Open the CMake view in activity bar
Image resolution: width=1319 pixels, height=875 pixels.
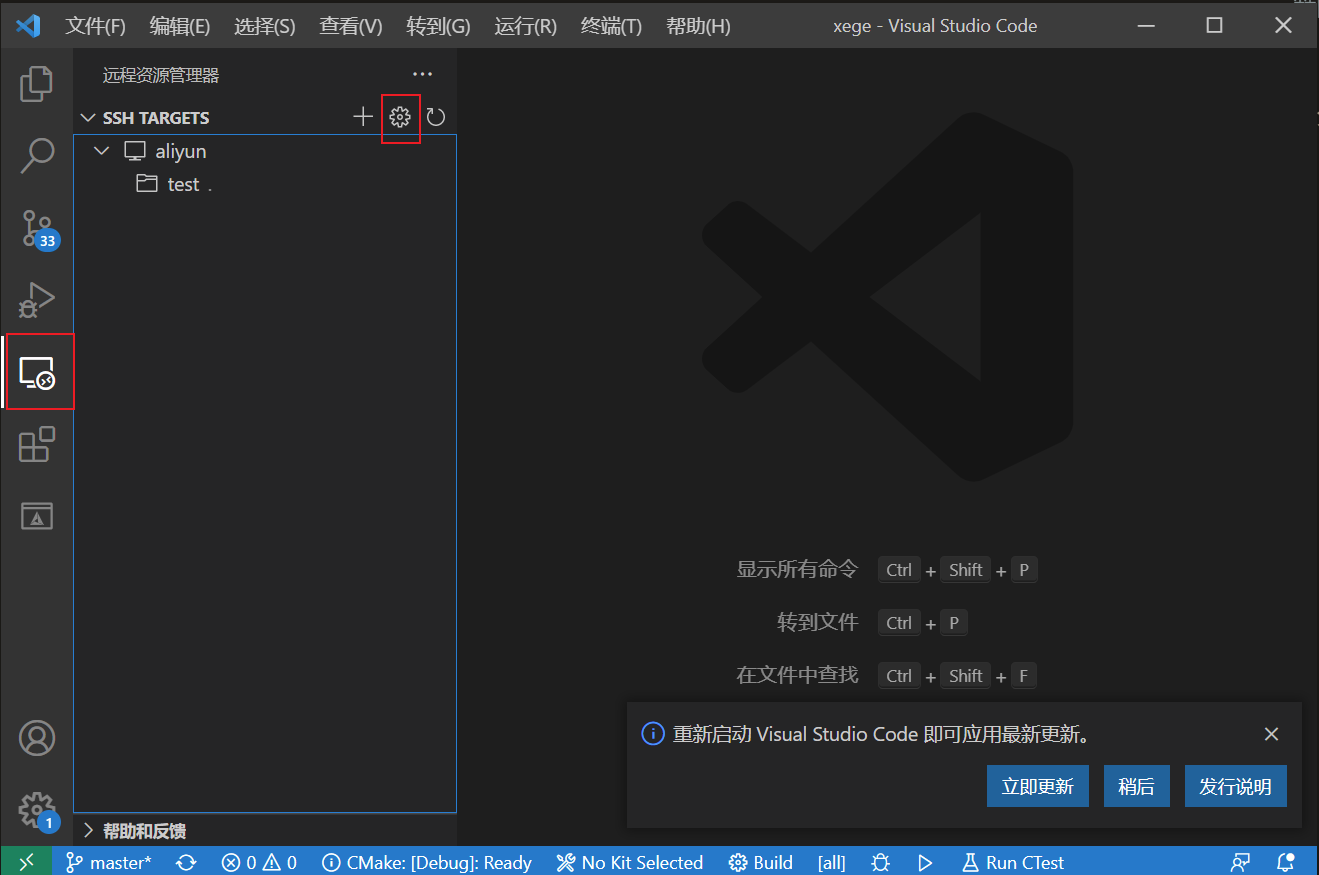pos(37,516)
